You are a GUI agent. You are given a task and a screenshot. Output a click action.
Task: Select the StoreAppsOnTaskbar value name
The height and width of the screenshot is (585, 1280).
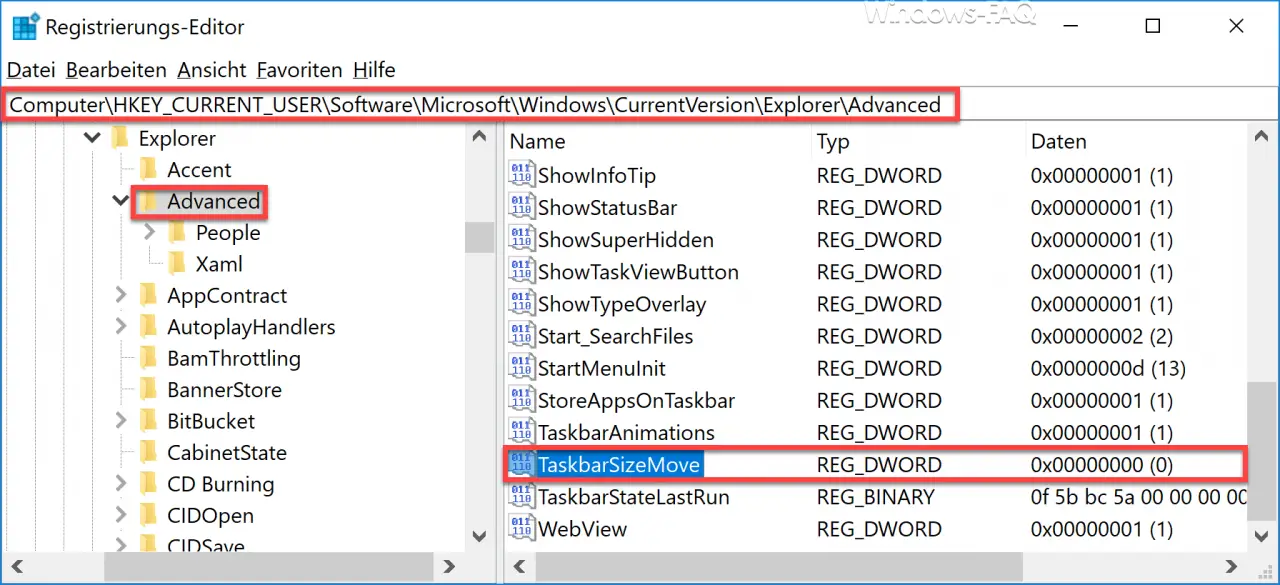pyautogui.click(x=636, y=400)
